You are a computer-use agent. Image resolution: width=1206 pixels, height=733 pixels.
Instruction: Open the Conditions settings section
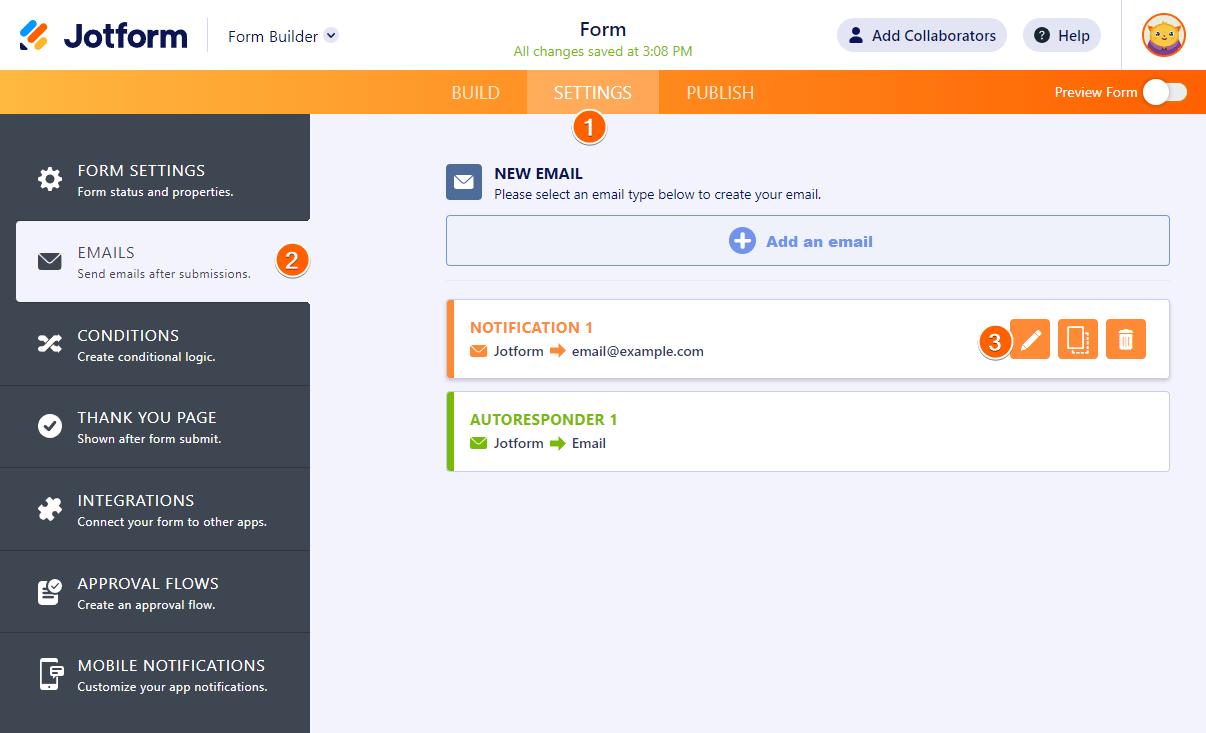click(x=155, y=344)
